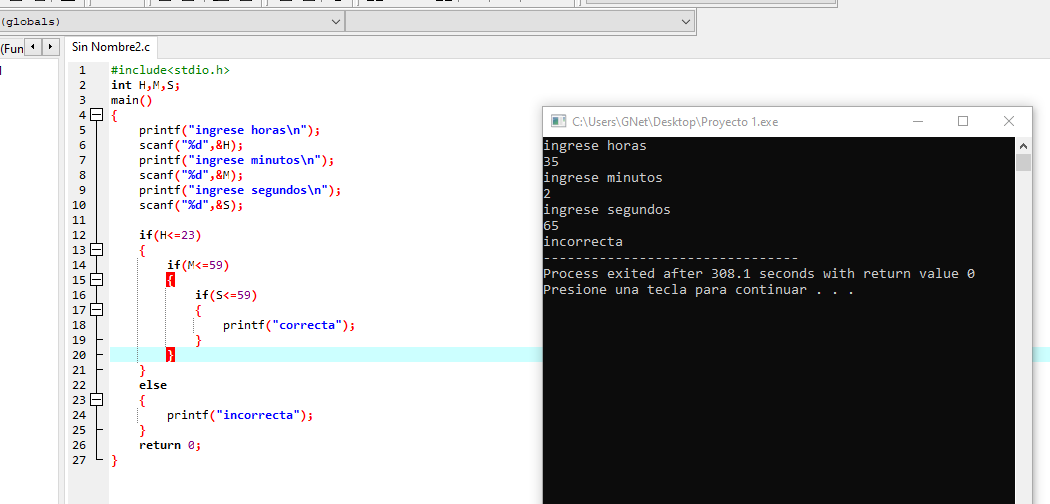Click 'Process exited after 308.1 seconds' line

pos(759,274)
